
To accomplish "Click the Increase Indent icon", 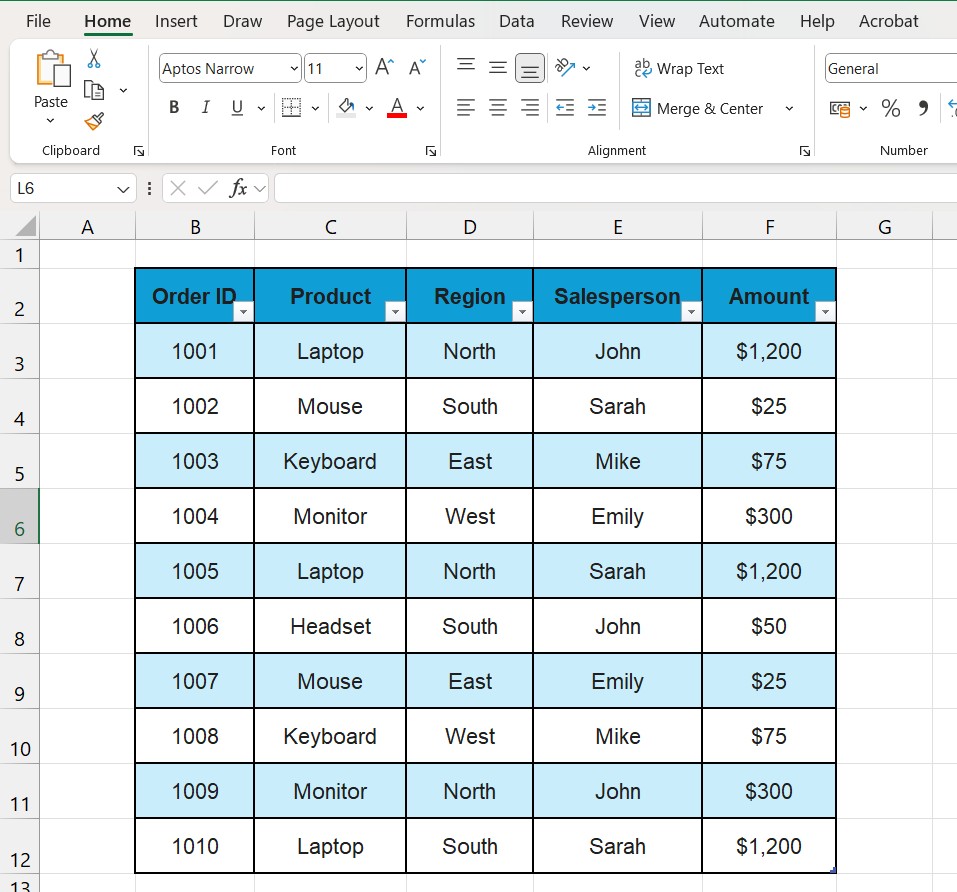I will pos(597,108).
